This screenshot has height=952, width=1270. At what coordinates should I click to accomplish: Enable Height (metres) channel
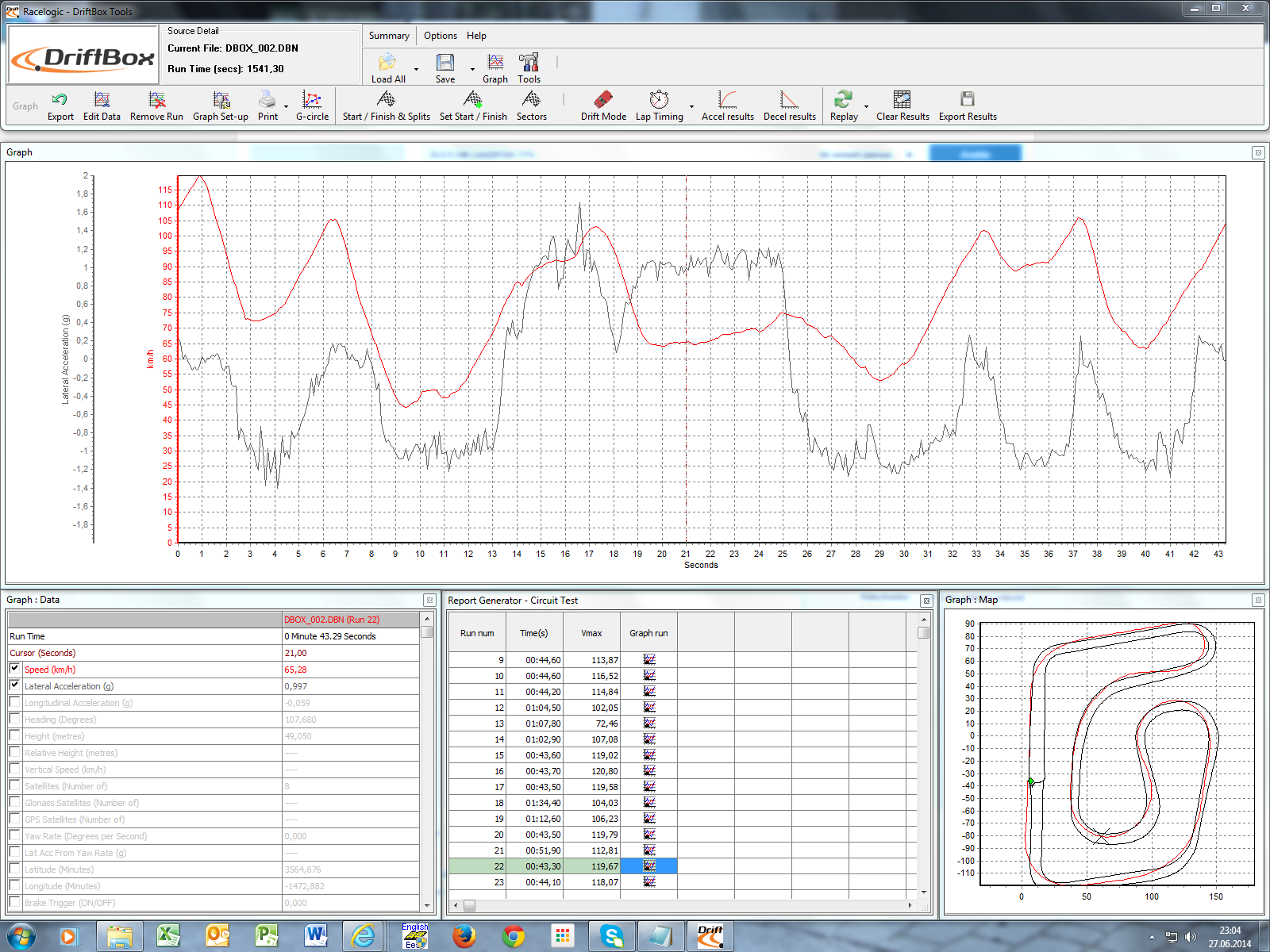(15, 735)
